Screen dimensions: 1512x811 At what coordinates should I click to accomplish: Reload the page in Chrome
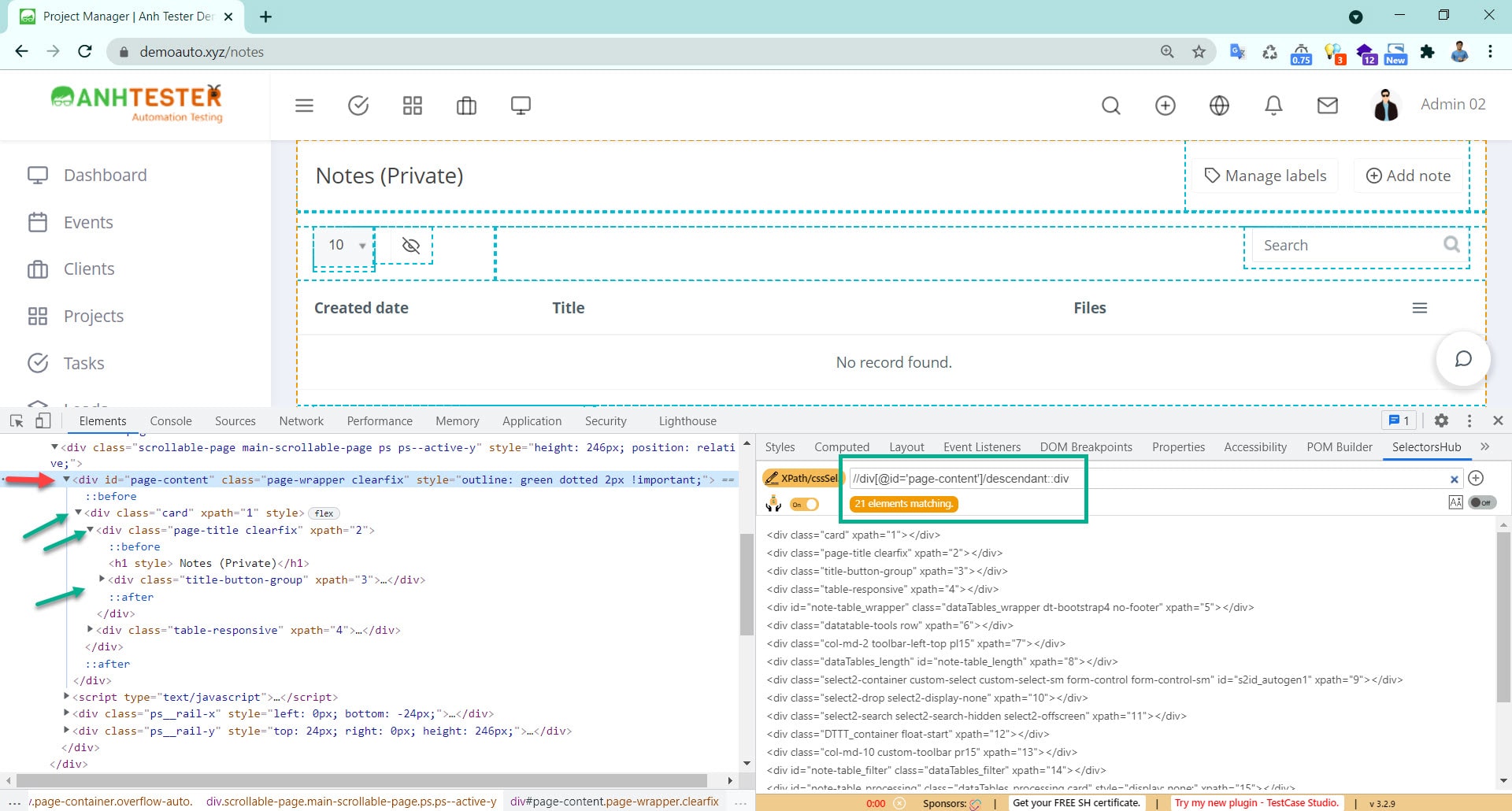pos(85,51)
